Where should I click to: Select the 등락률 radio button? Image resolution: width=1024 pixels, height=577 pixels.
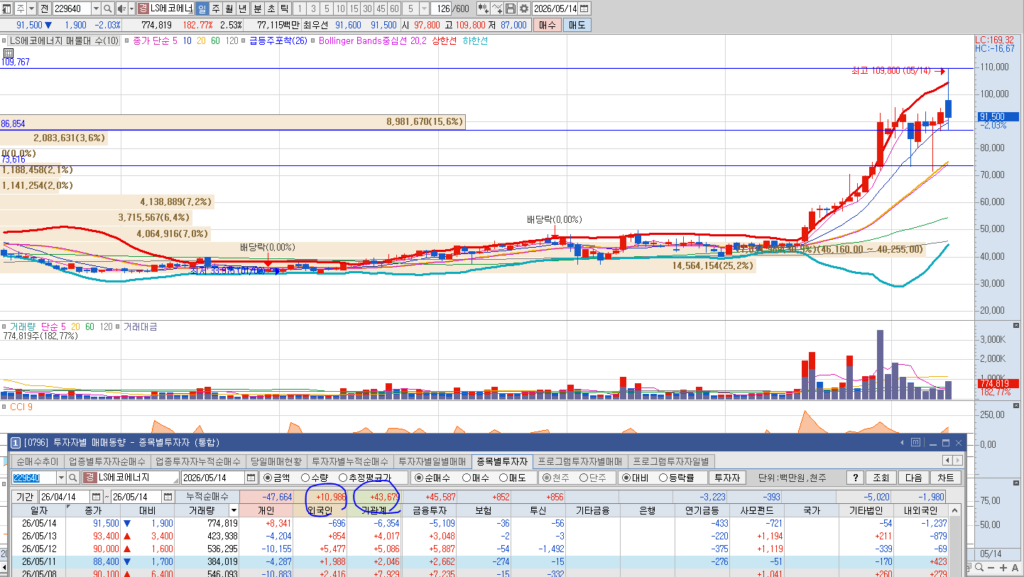(x=664, y=478)
